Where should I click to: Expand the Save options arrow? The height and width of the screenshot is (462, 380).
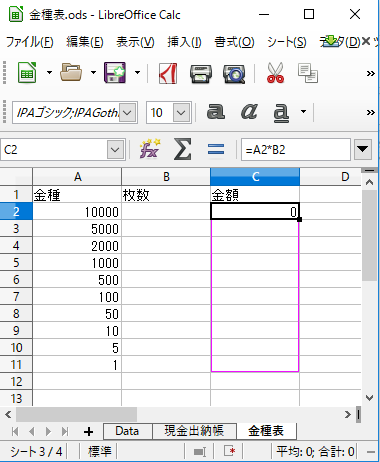pyautogui.click(x=137, y=72)
